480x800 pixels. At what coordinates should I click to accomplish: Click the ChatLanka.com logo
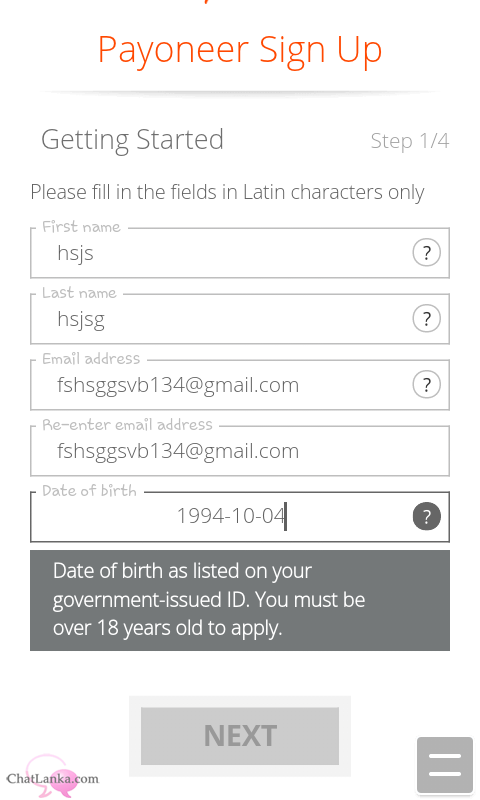click(x=53, y=778)
